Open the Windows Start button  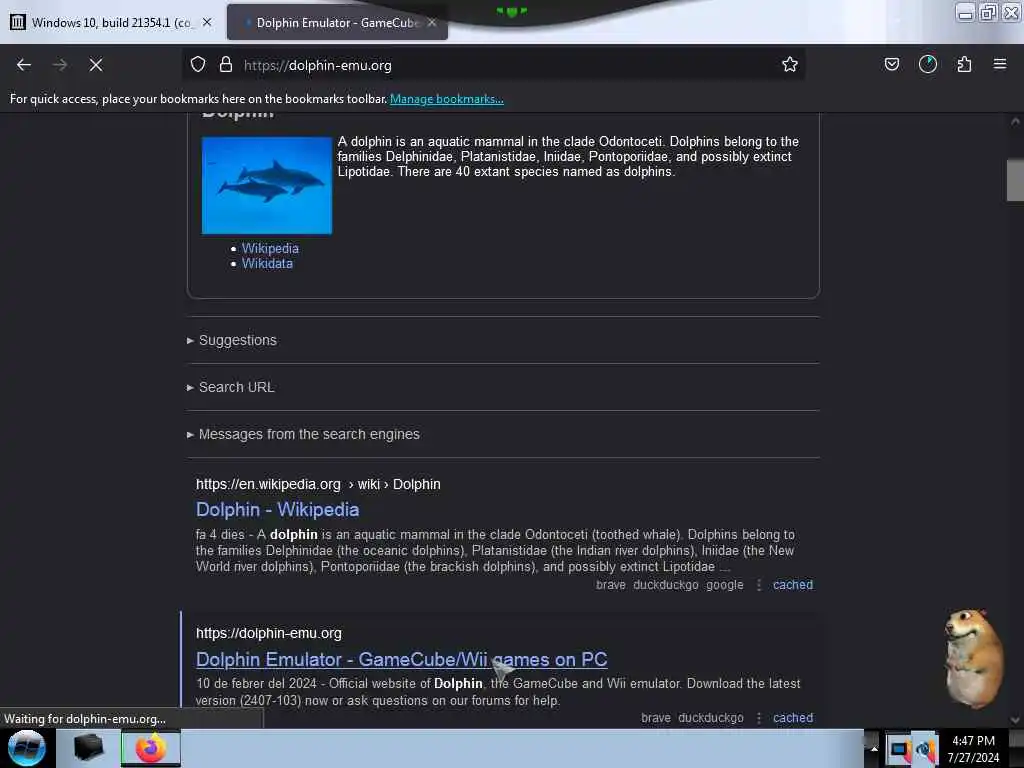pos(26,748)
